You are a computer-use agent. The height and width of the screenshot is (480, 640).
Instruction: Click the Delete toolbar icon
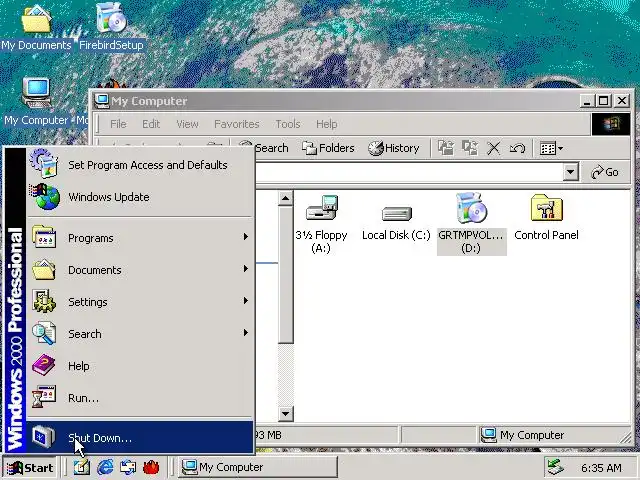click(x=493, y=148)
